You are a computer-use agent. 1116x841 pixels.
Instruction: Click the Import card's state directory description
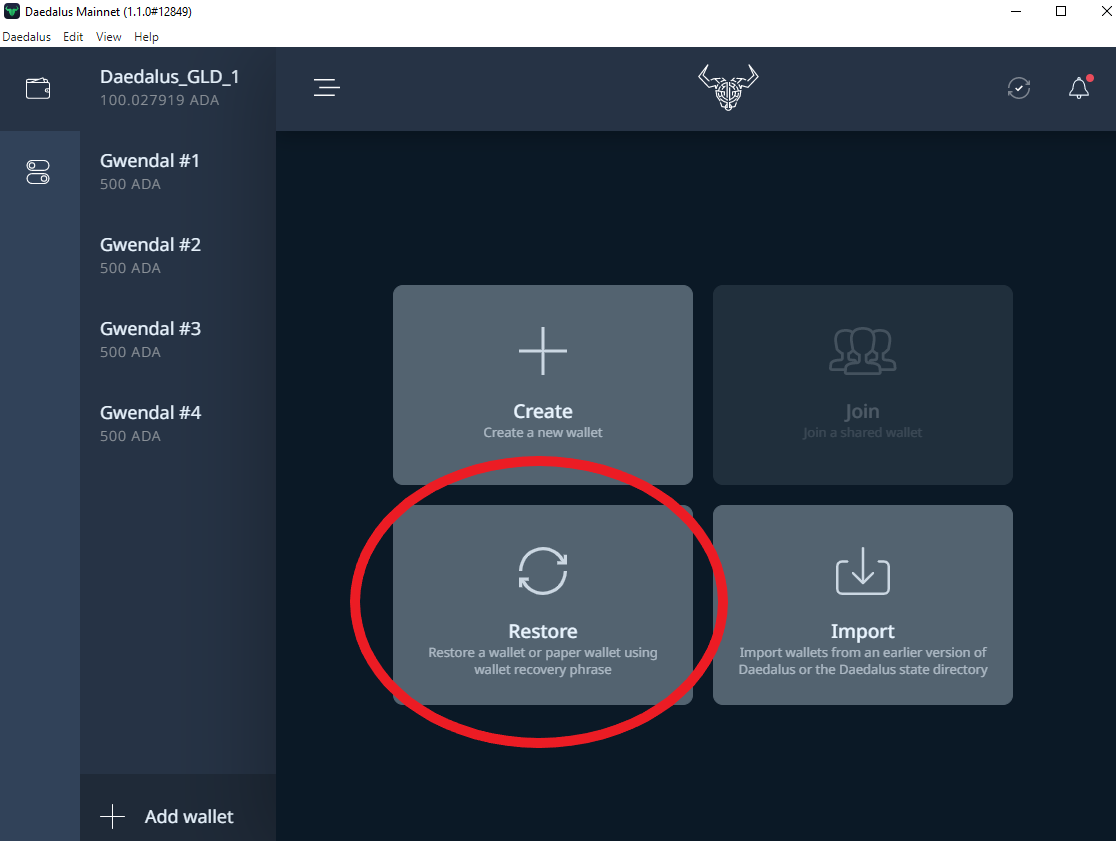[863, 661]
